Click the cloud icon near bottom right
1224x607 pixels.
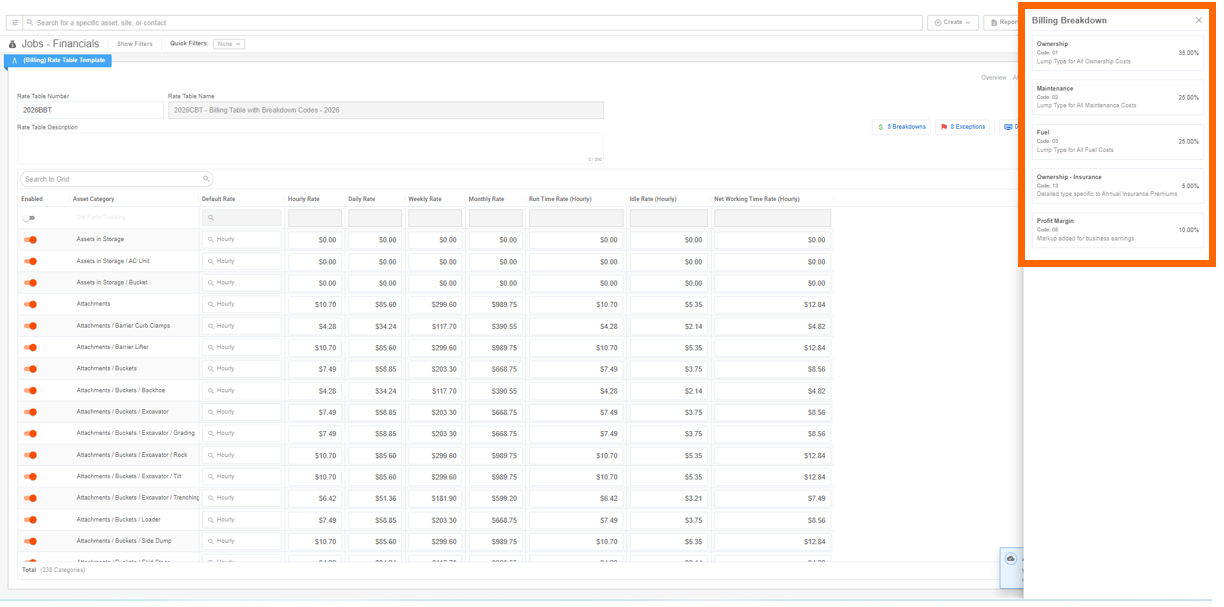[x=1011, y=558]
